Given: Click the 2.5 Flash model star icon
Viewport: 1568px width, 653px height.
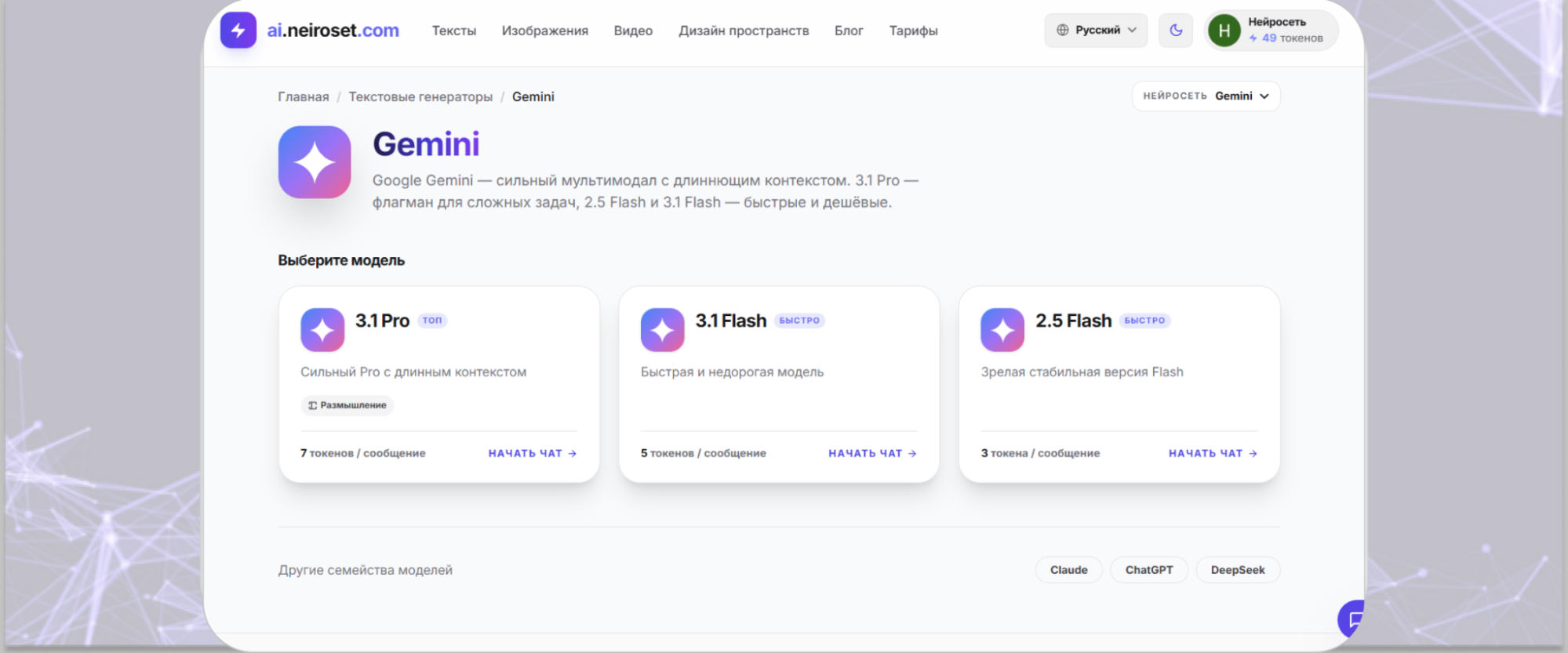Looking at the screenshot, I should (x=1002, y=330).
